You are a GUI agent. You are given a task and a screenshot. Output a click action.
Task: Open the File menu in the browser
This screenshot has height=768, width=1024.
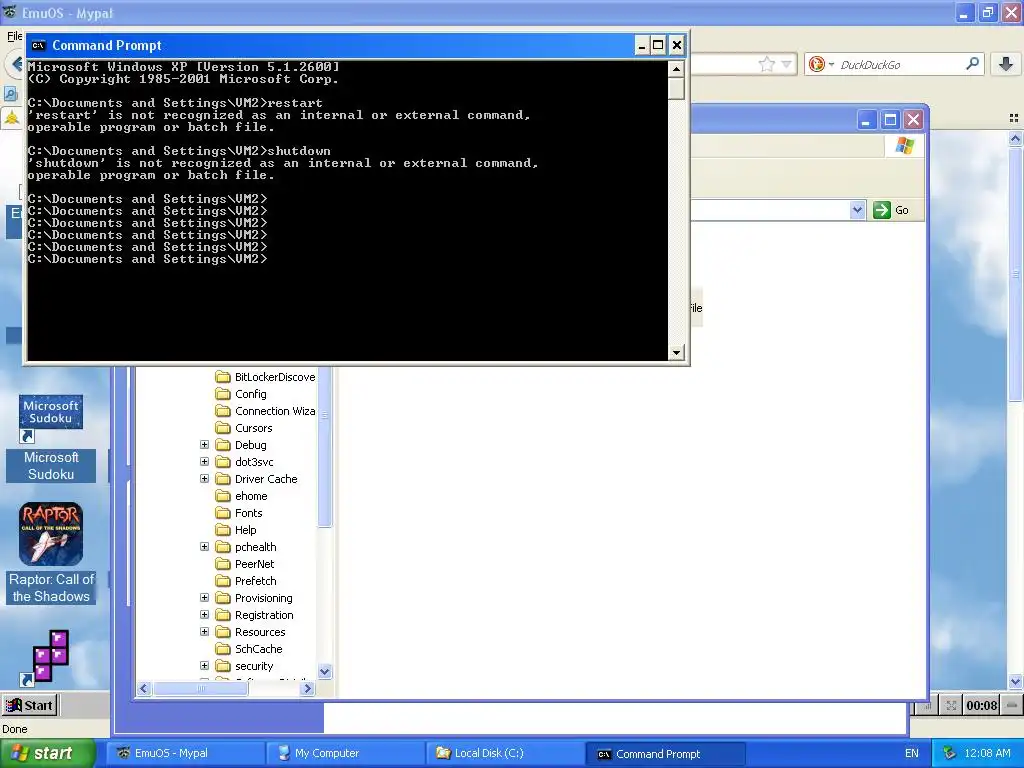(x=14, y=36)
